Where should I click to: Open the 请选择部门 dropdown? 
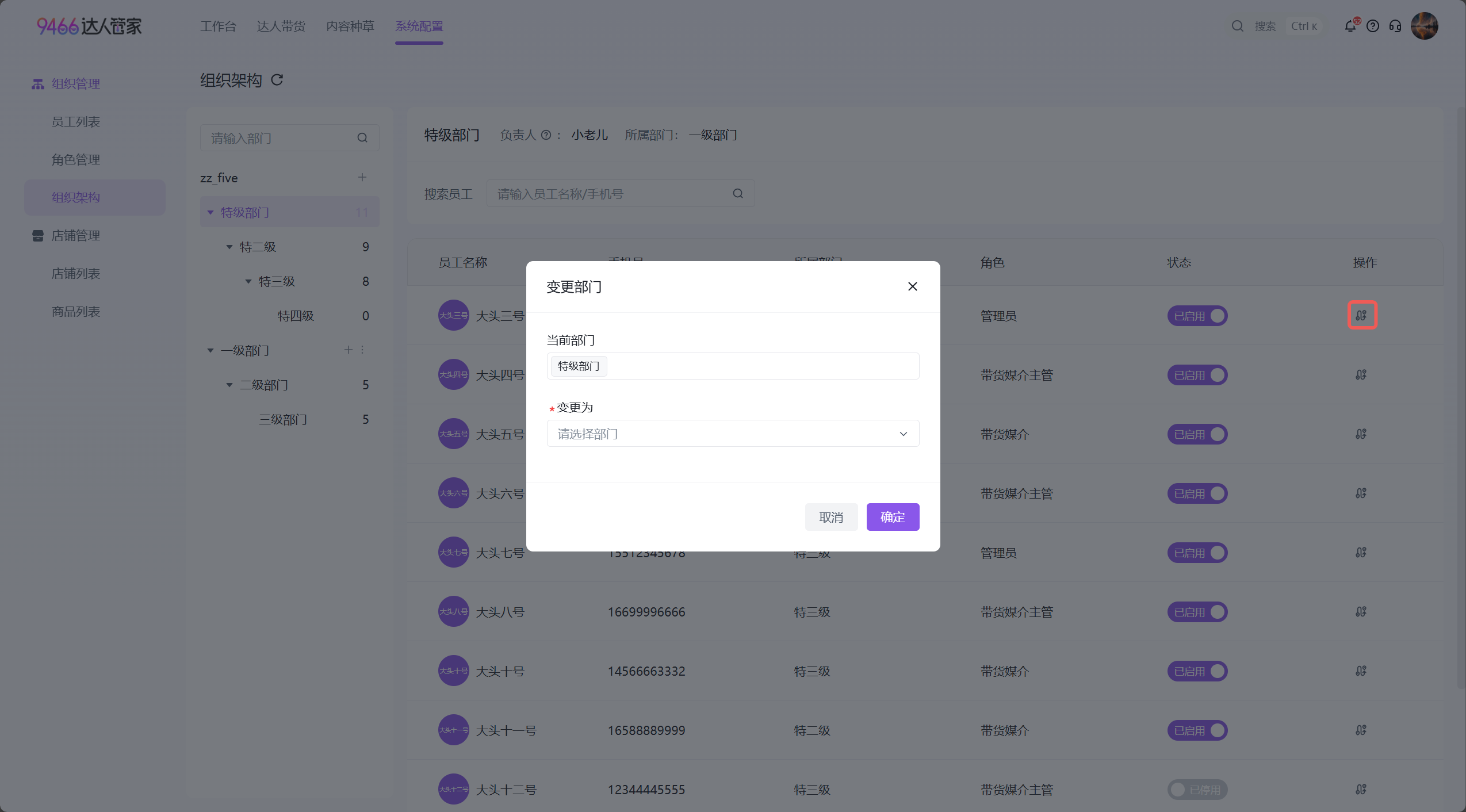[x=733, y=434]
